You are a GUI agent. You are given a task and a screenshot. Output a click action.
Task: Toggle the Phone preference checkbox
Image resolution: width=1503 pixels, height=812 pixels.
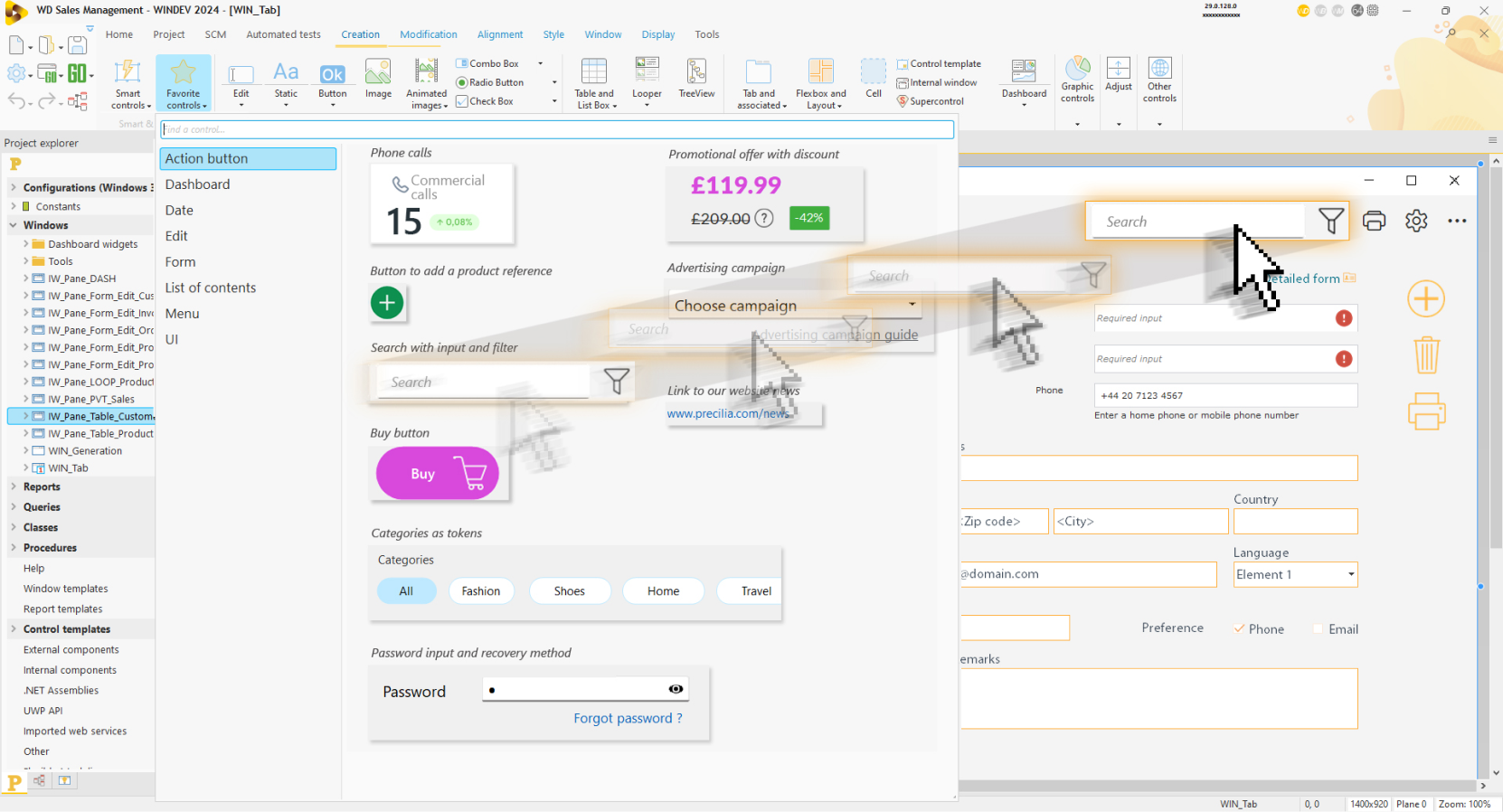coord(1240,629)
